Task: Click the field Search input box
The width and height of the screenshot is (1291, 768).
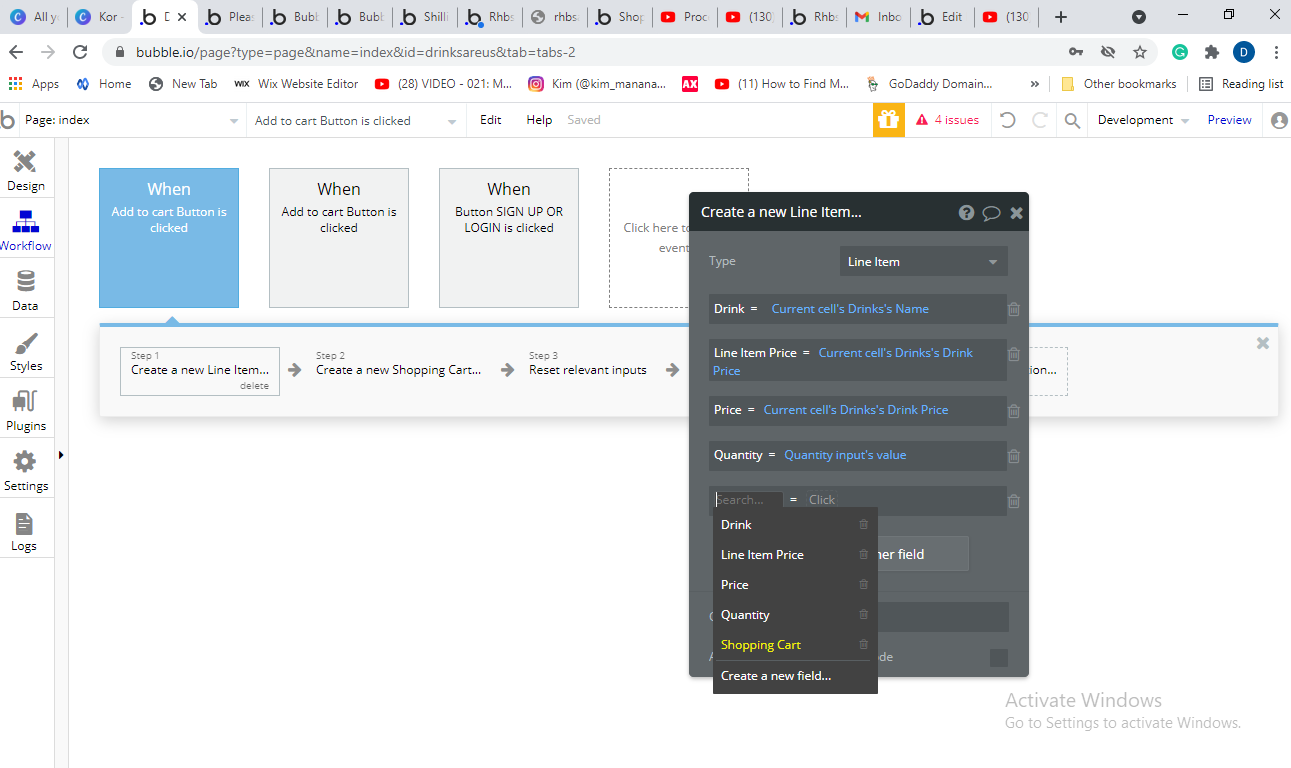Action: coord(748,500)
